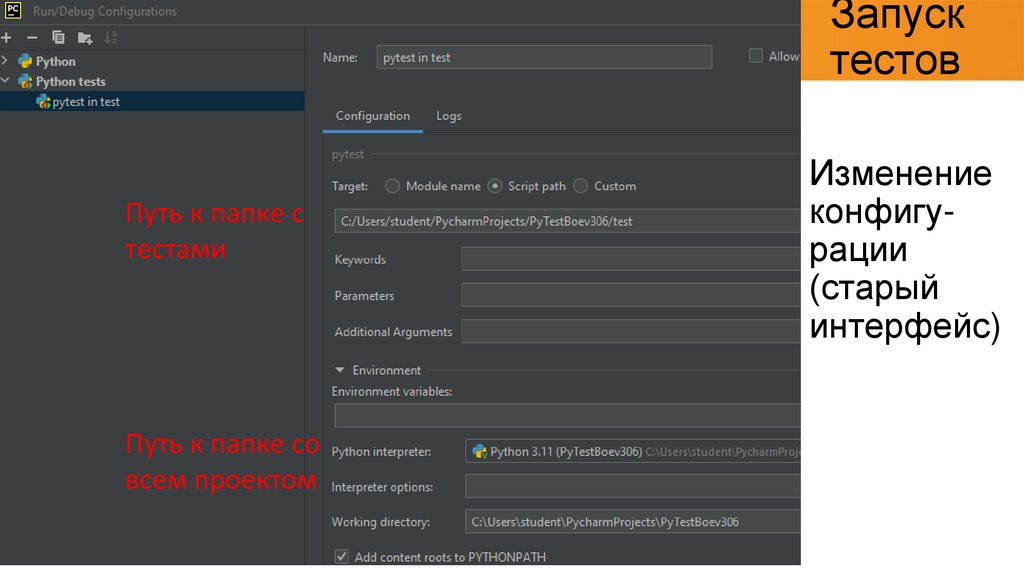
Task: Switch to the Logs tab
Action: click(449, 116)
